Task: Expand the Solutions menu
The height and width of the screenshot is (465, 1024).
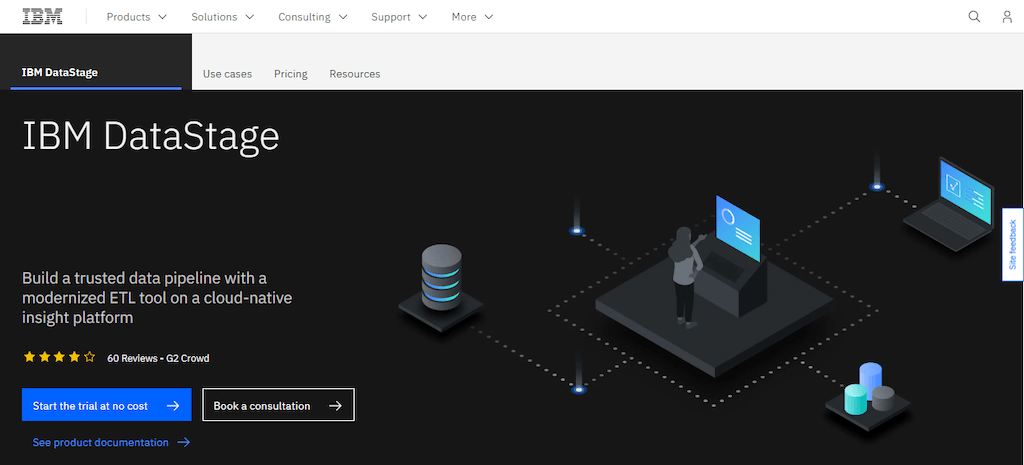Action: point(223,17)
